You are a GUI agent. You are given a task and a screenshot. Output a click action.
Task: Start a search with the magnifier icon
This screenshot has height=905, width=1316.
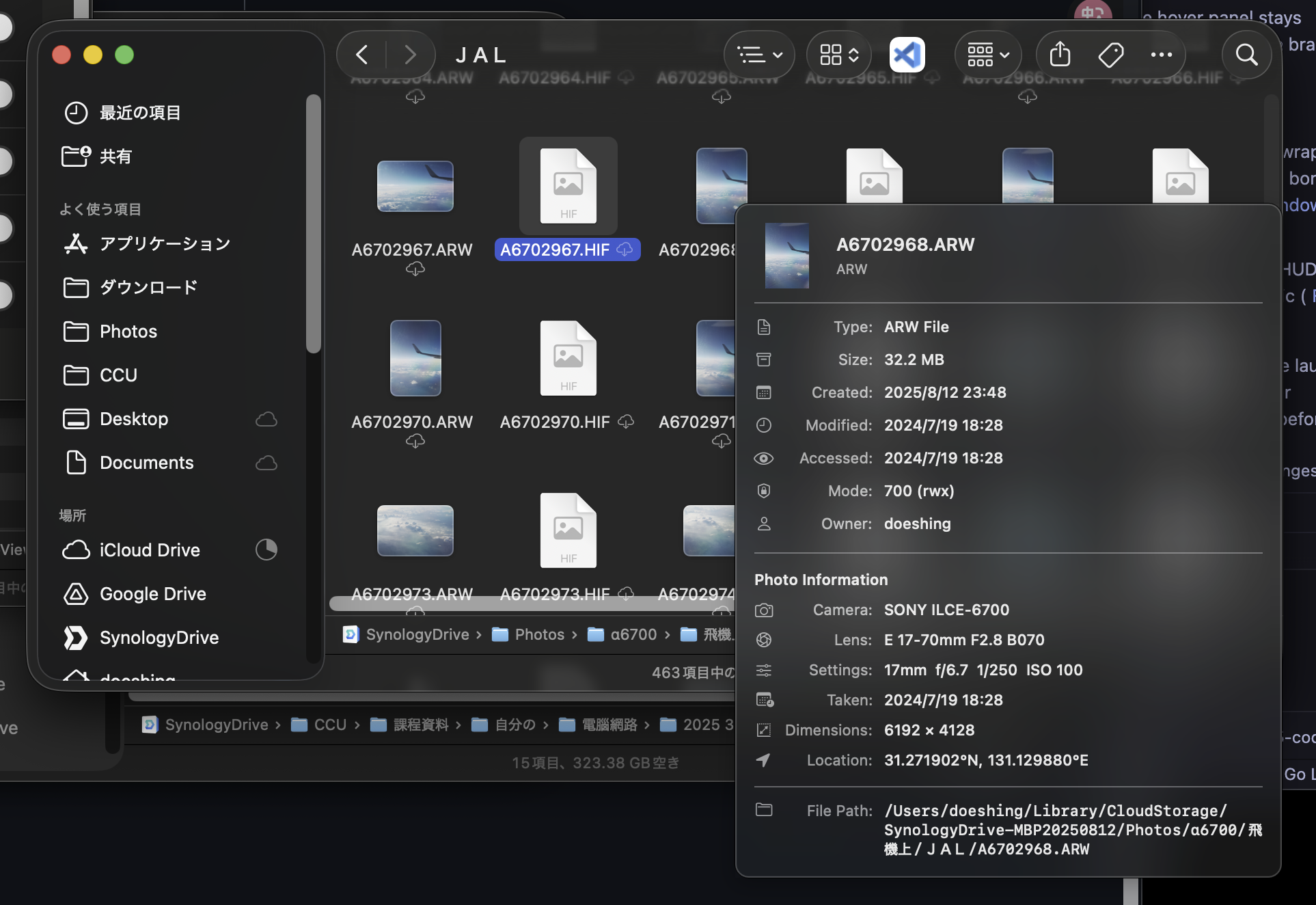pyautogui.click(x=1246, y=55)
